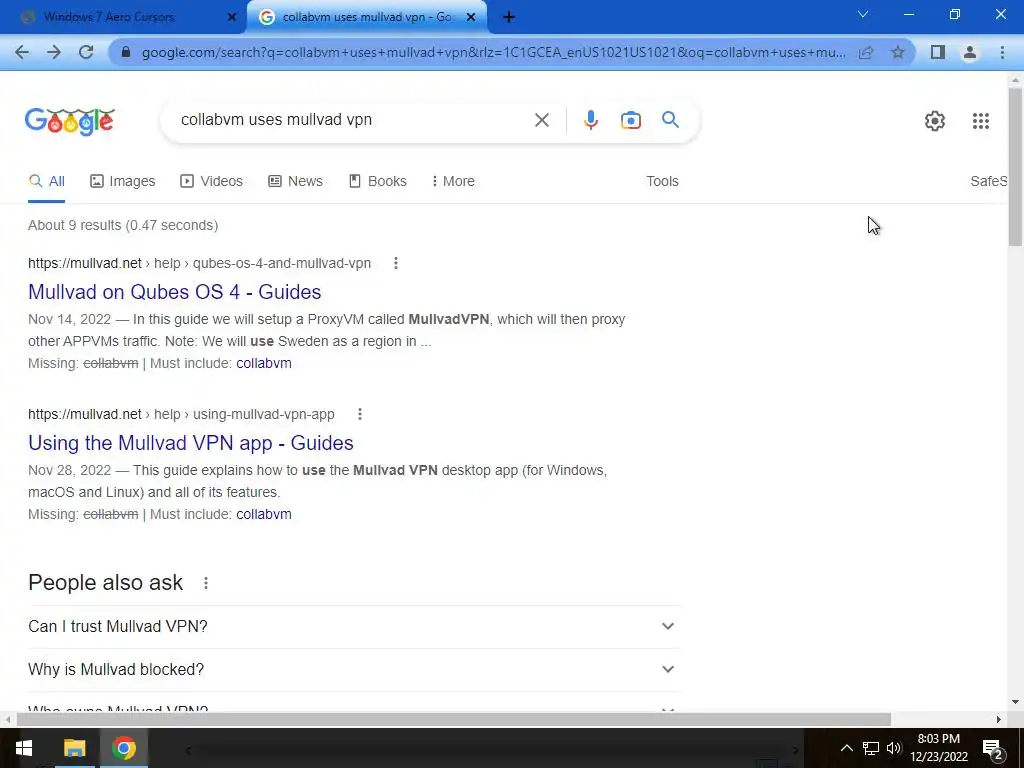Viewport: 1024px width, 768px height.
Task: Show hidden system tray icons
Action: tap(846, 748)
